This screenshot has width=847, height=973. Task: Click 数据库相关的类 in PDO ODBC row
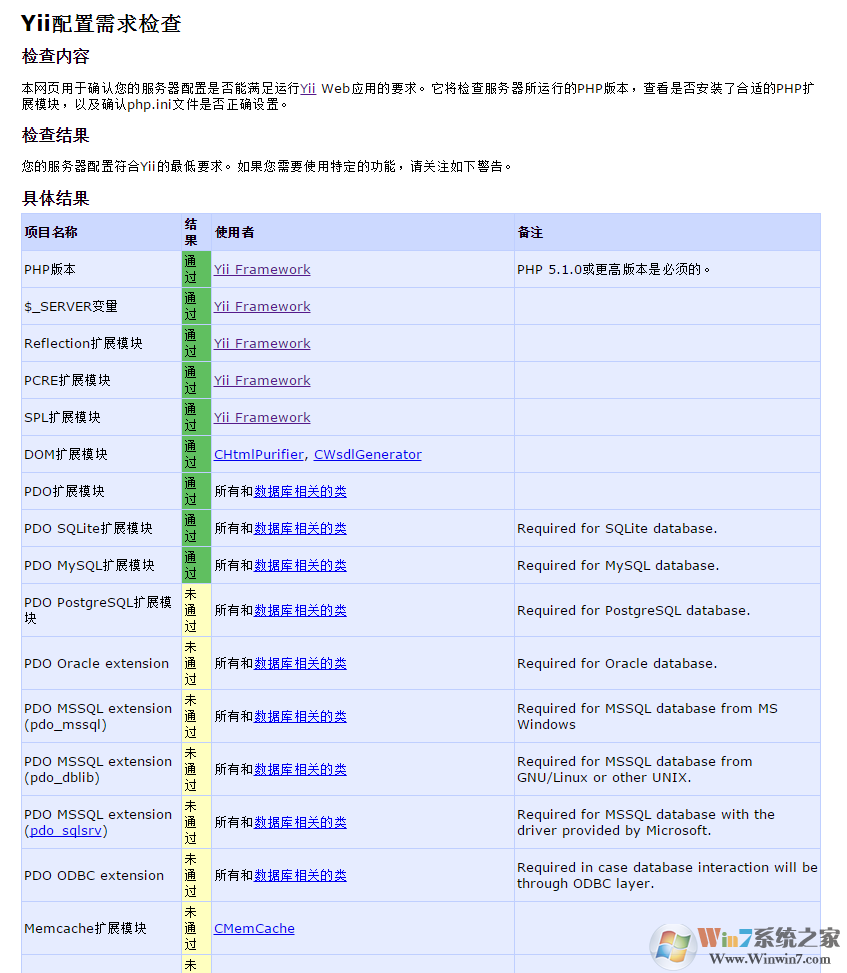coord(299,875)
